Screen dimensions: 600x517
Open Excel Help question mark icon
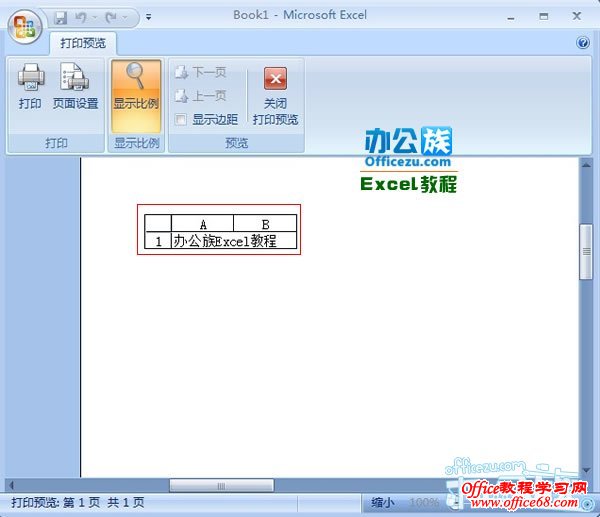583,42
